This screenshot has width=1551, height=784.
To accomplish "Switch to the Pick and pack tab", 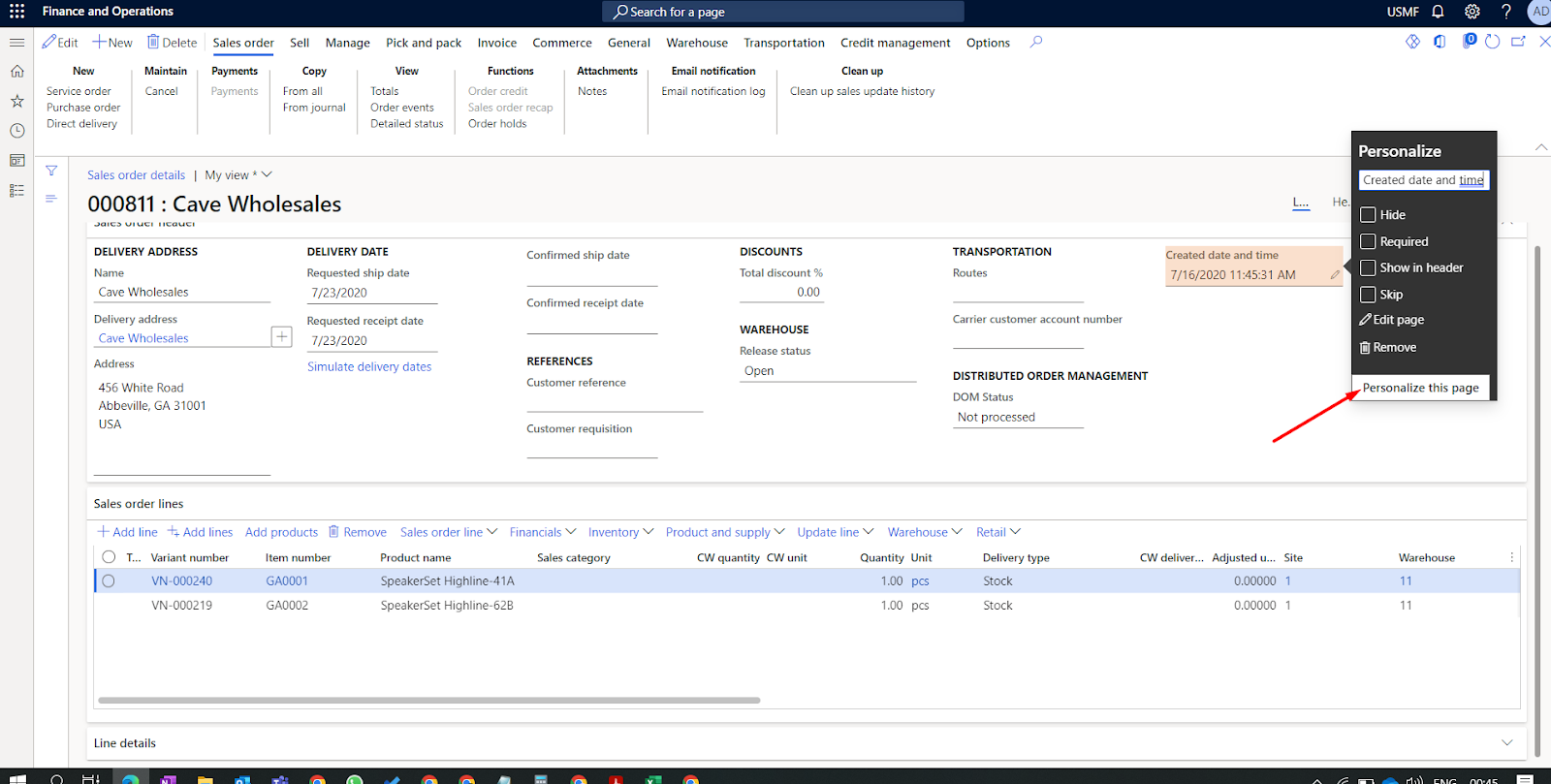I will tap(424, 43).
